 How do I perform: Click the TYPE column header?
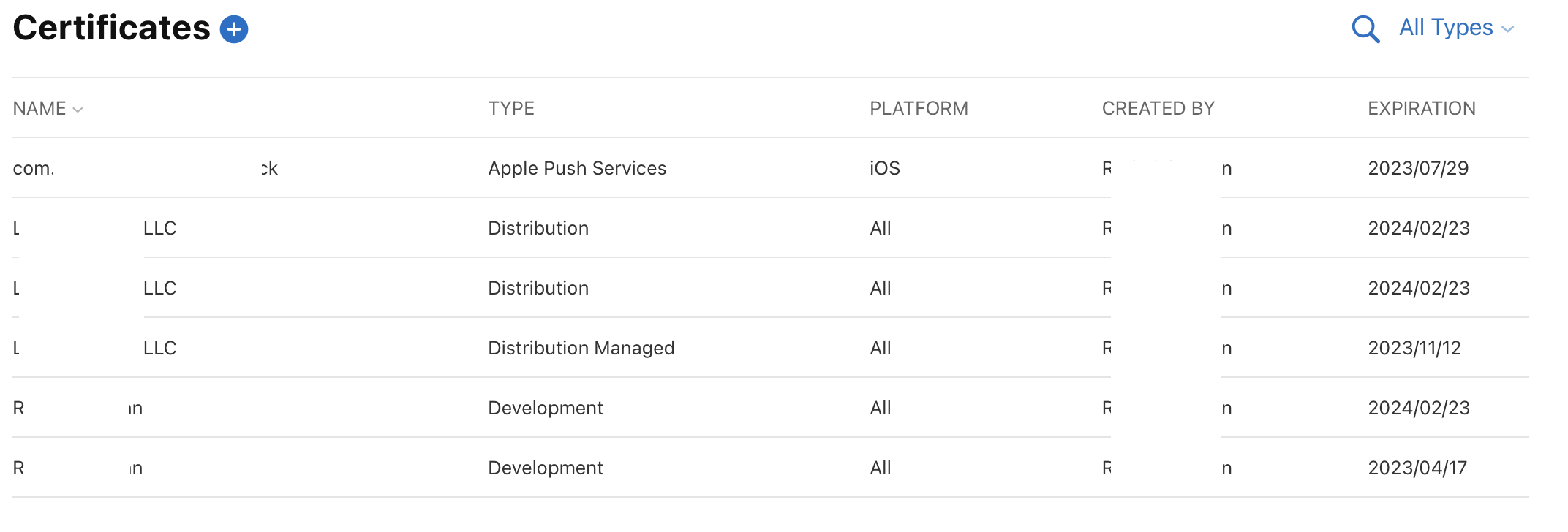point(511,109)
